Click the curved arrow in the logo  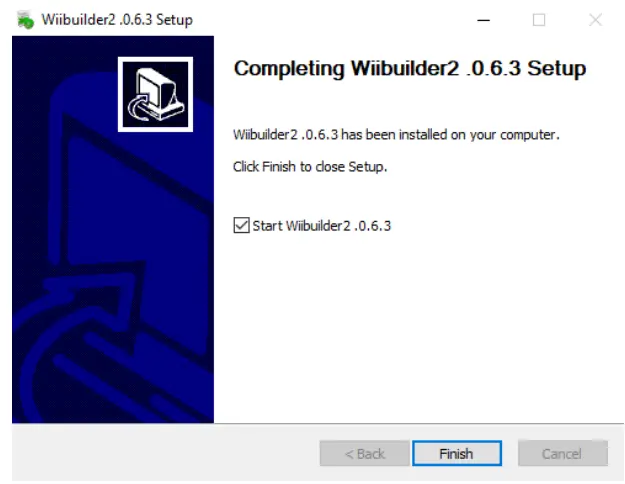pyautogui.click(x=138, y=107)
